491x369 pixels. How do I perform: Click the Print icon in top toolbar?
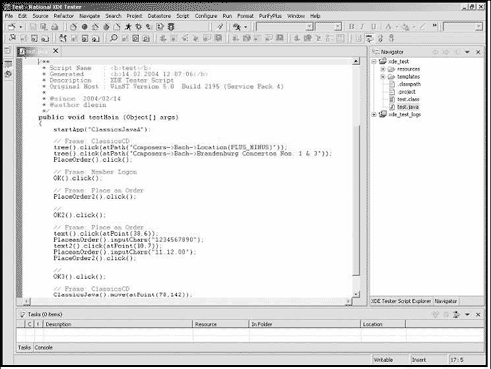(55, 27)
